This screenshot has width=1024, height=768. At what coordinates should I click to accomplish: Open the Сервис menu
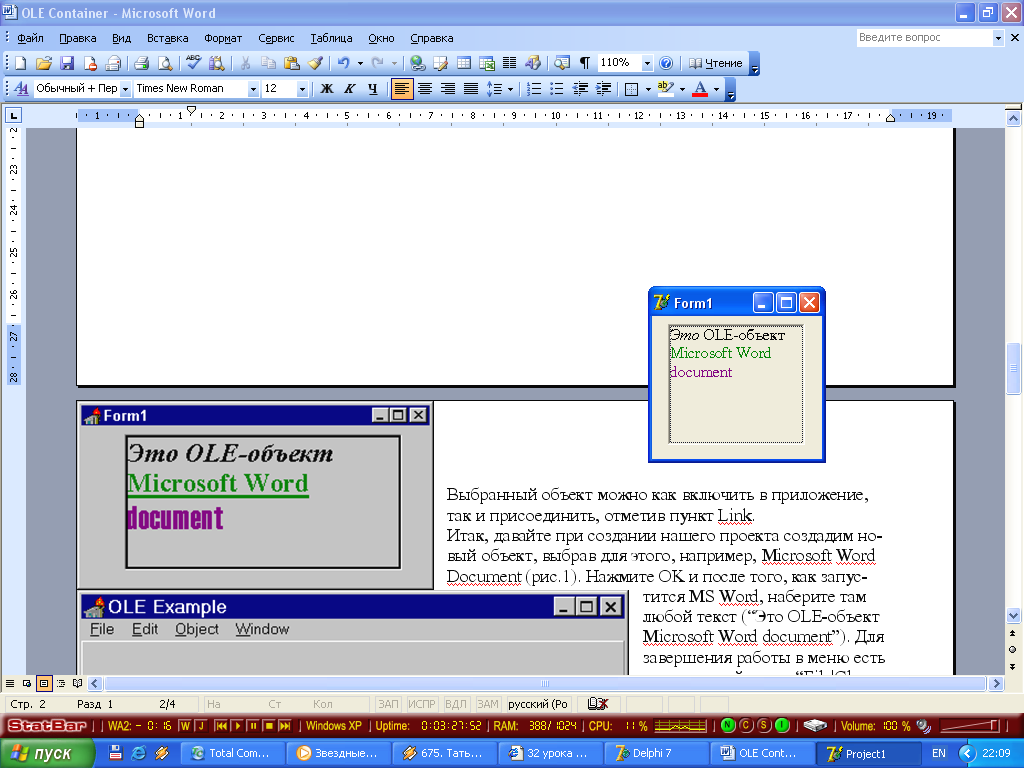(276, 39)
